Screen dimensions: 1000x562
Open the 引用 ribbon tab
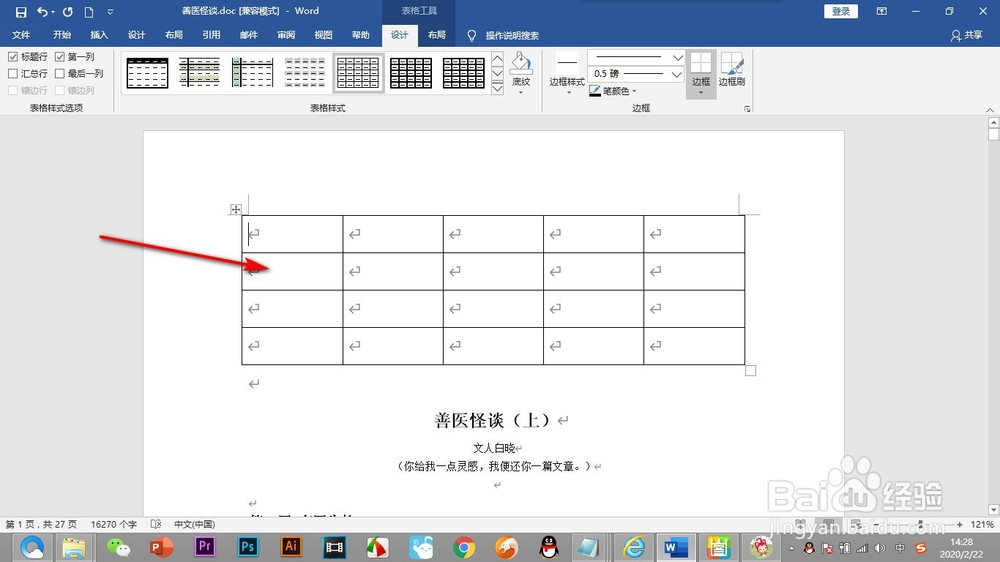pos(211,35)
